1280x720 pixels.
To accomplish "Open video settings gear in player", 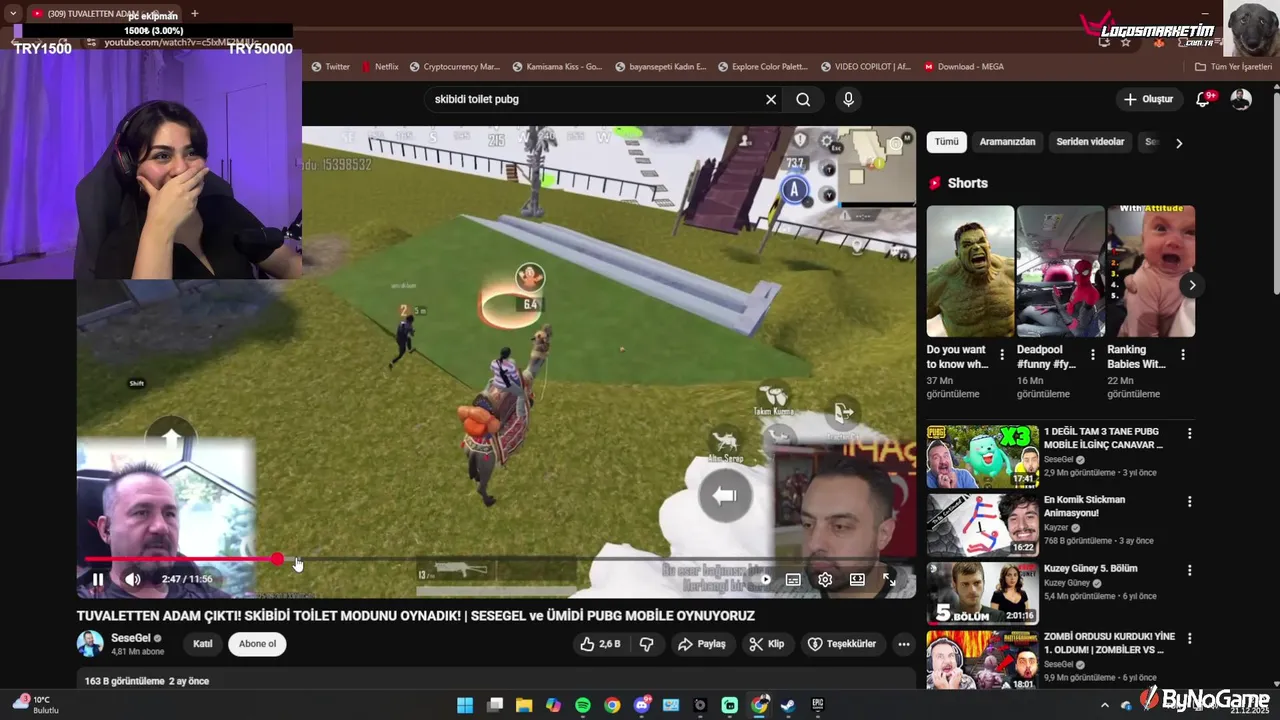I will coord(825,579).
